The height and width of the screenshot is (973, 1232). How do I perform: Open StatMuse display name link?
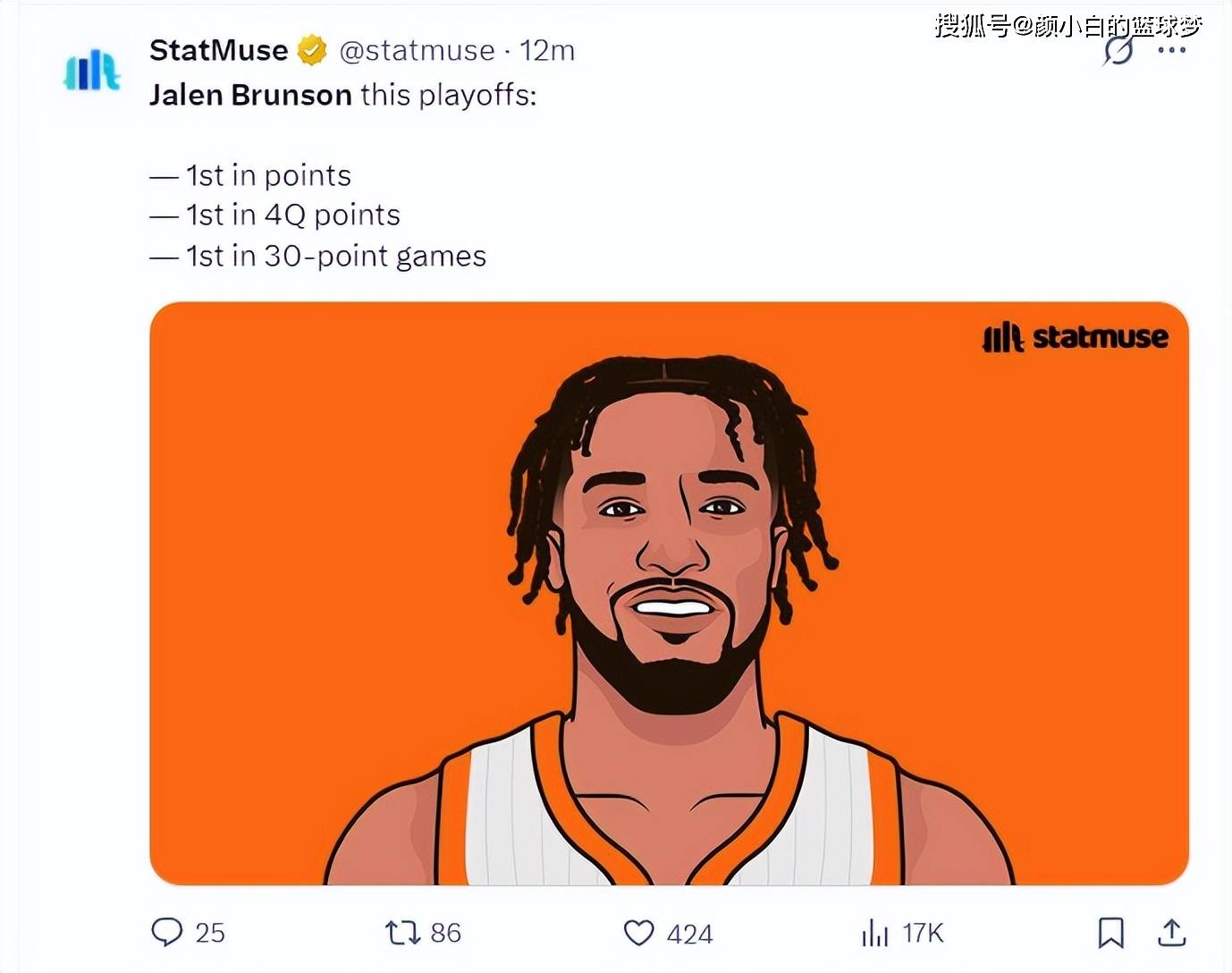click(219, 50)
